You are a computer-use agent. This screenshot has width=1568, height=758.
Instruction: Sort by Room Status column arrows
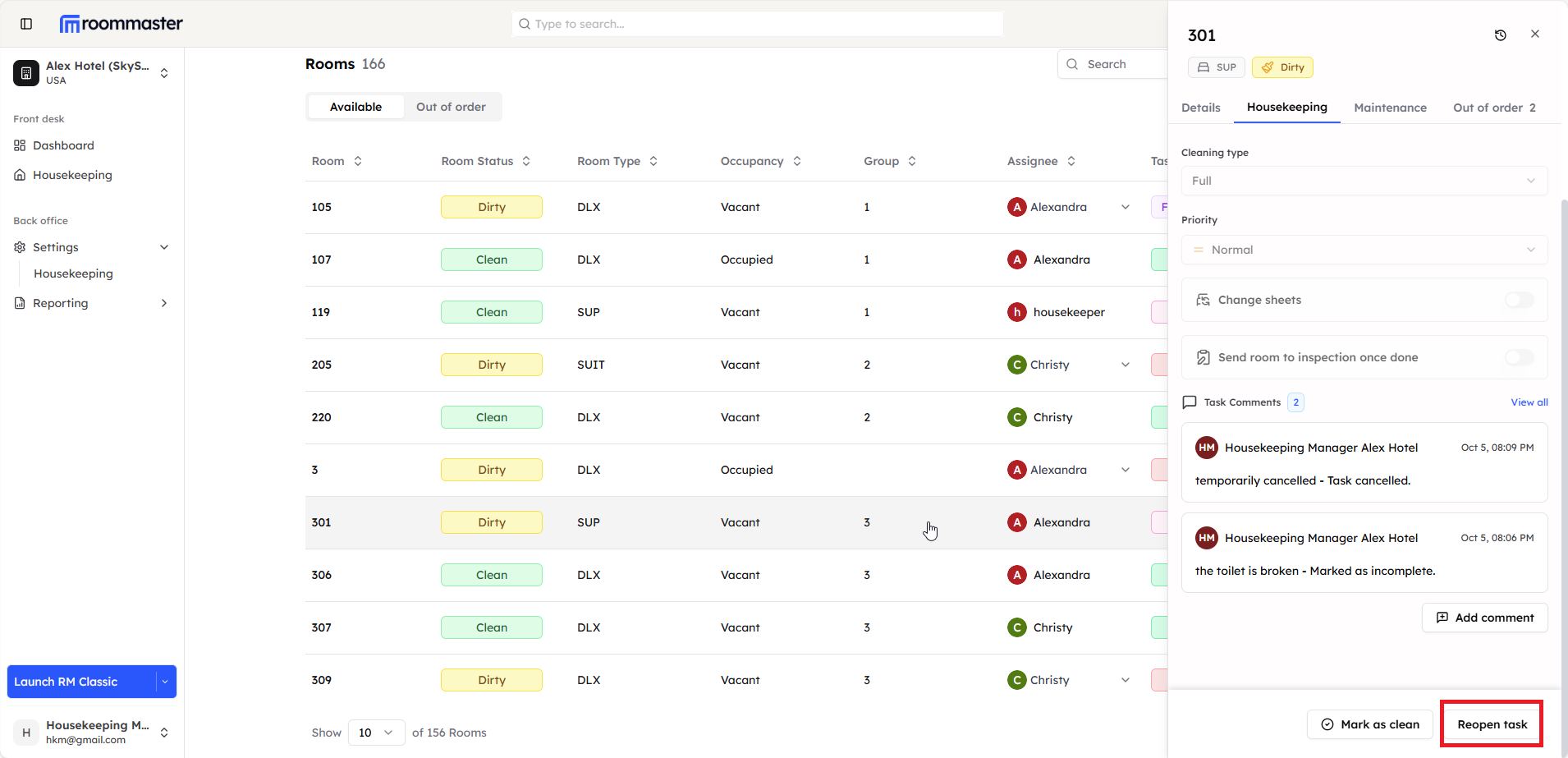pyautogui.click(x=526, y=162)
